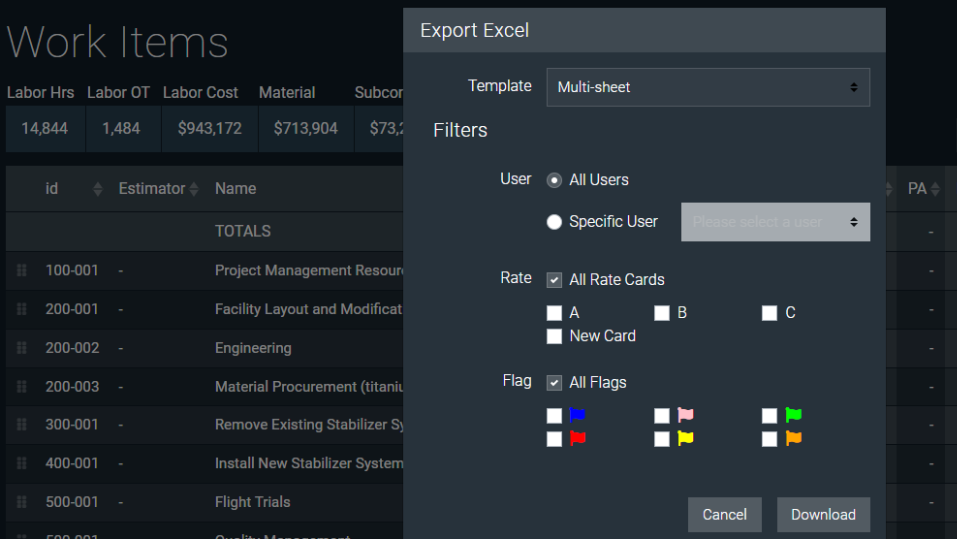Click the orange flag icon

(793, 438)
